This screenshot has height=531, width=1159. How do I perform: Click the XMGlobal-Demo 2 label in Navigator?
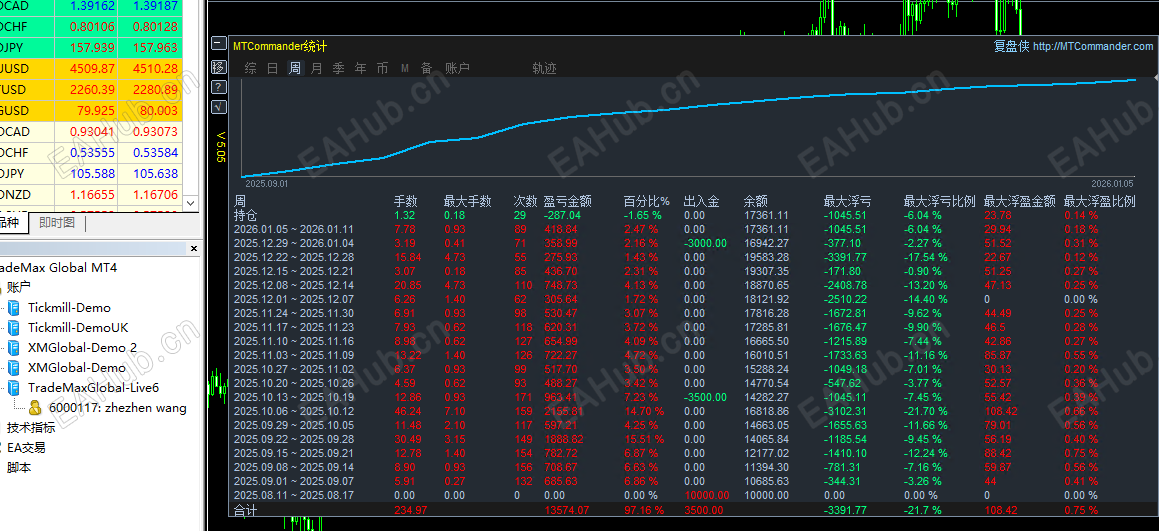click(82, 348)
